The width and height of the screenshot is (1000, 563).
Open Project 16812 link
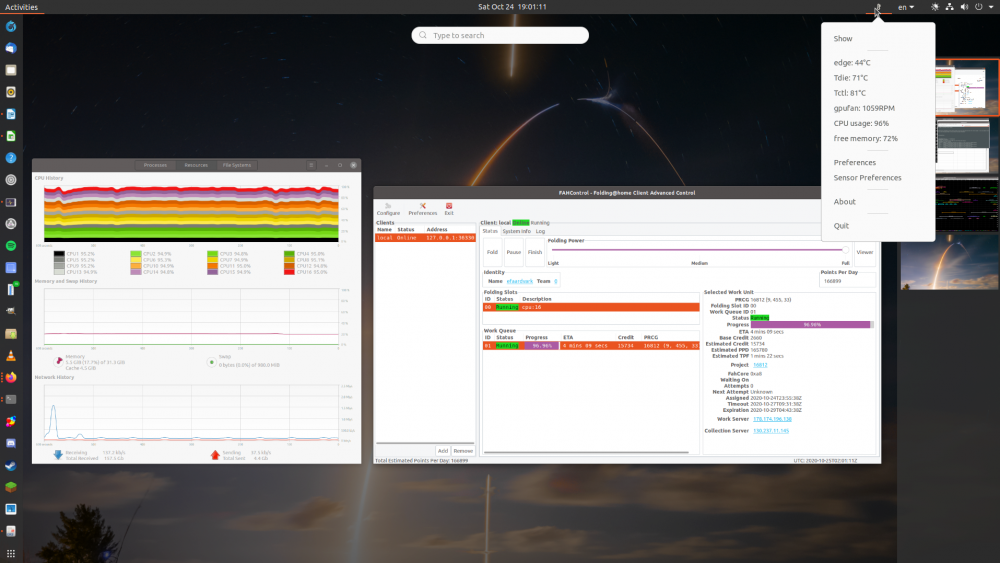coord(760,365)
